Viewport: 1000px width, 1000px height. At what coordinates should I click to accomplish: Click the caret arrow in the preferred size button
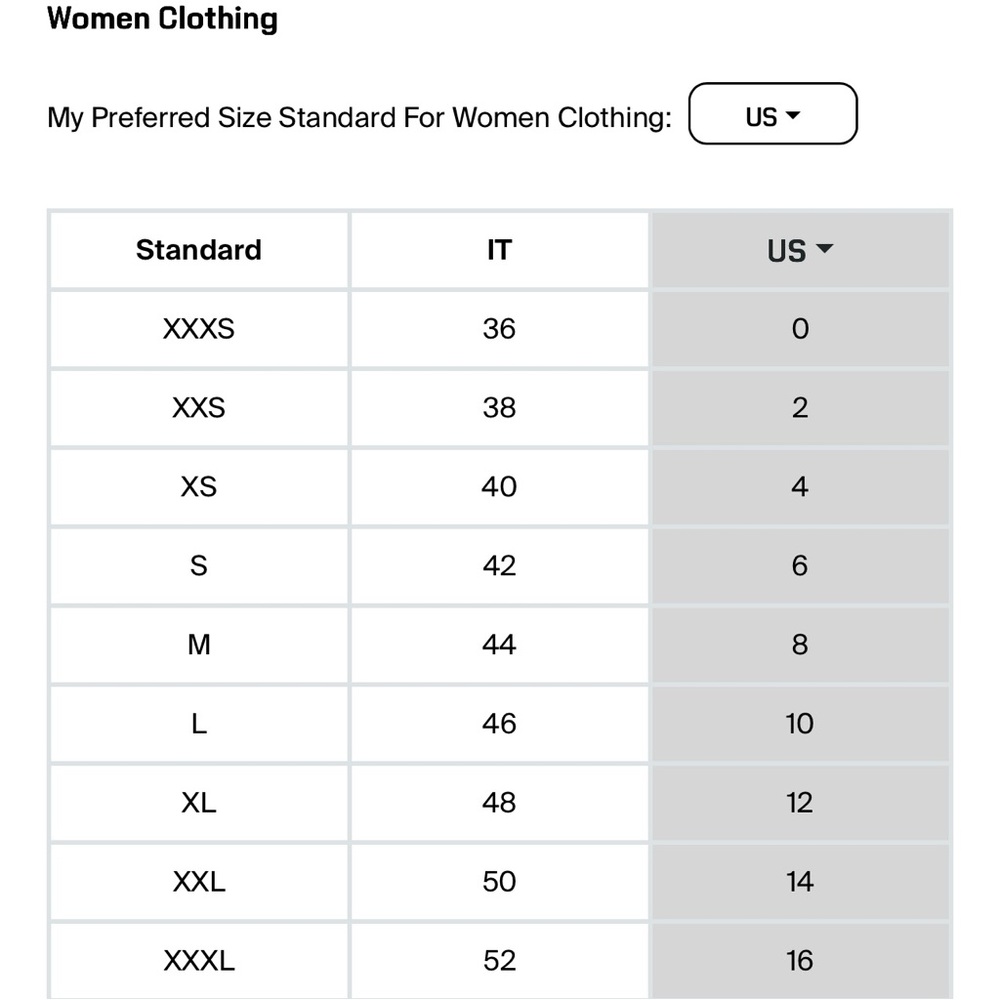(792, 115)
